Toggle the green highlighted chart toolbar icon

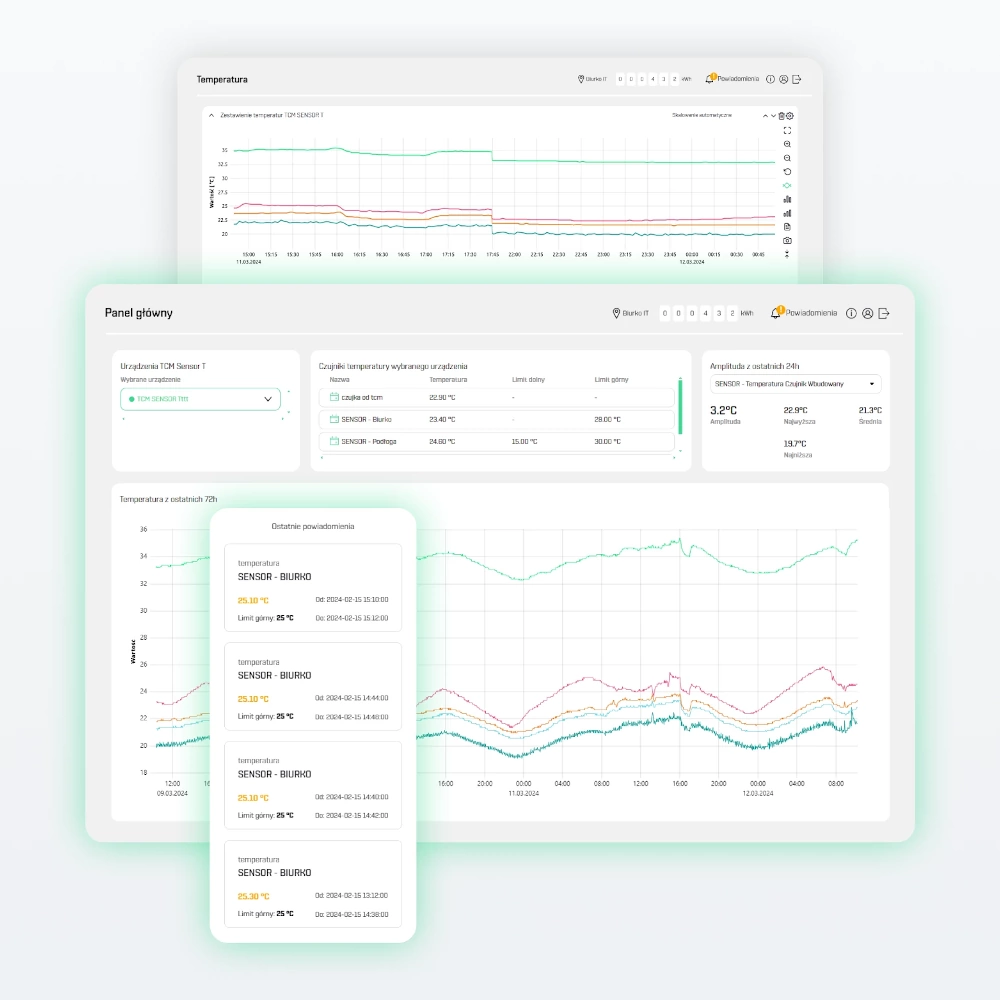787,186
